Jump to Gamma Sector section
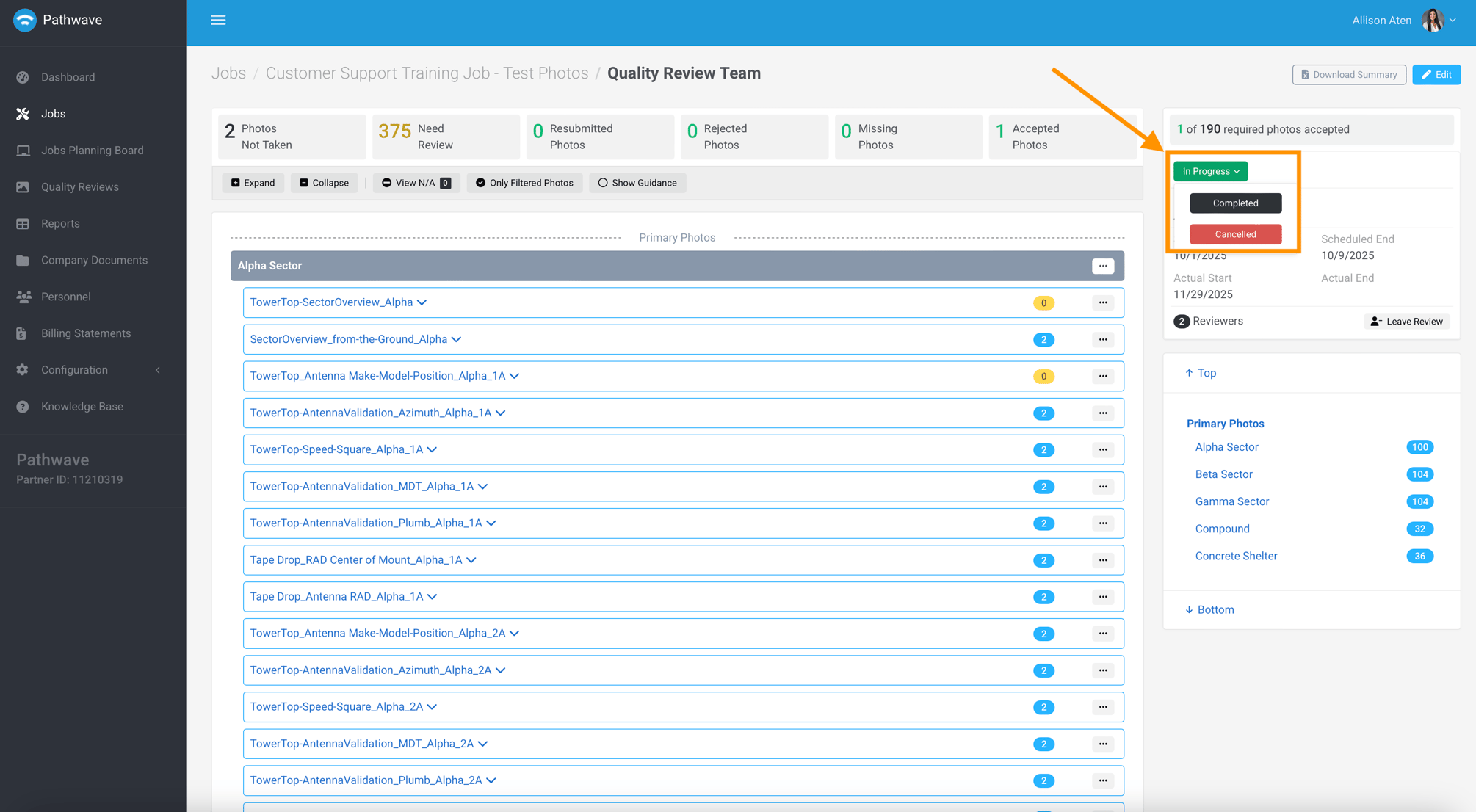The image size is (1476, 812). (x=1231, y=501)
